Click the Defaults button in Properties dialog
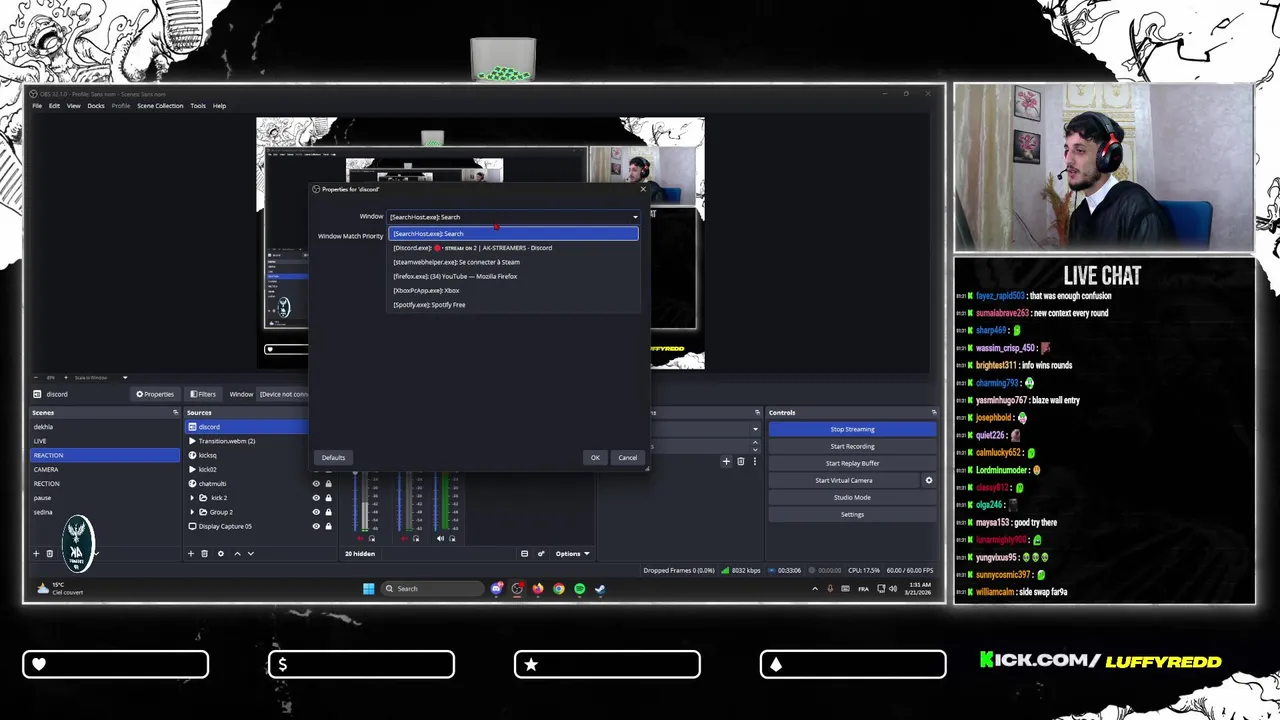The image size is (1280, 720). (333, 457)
